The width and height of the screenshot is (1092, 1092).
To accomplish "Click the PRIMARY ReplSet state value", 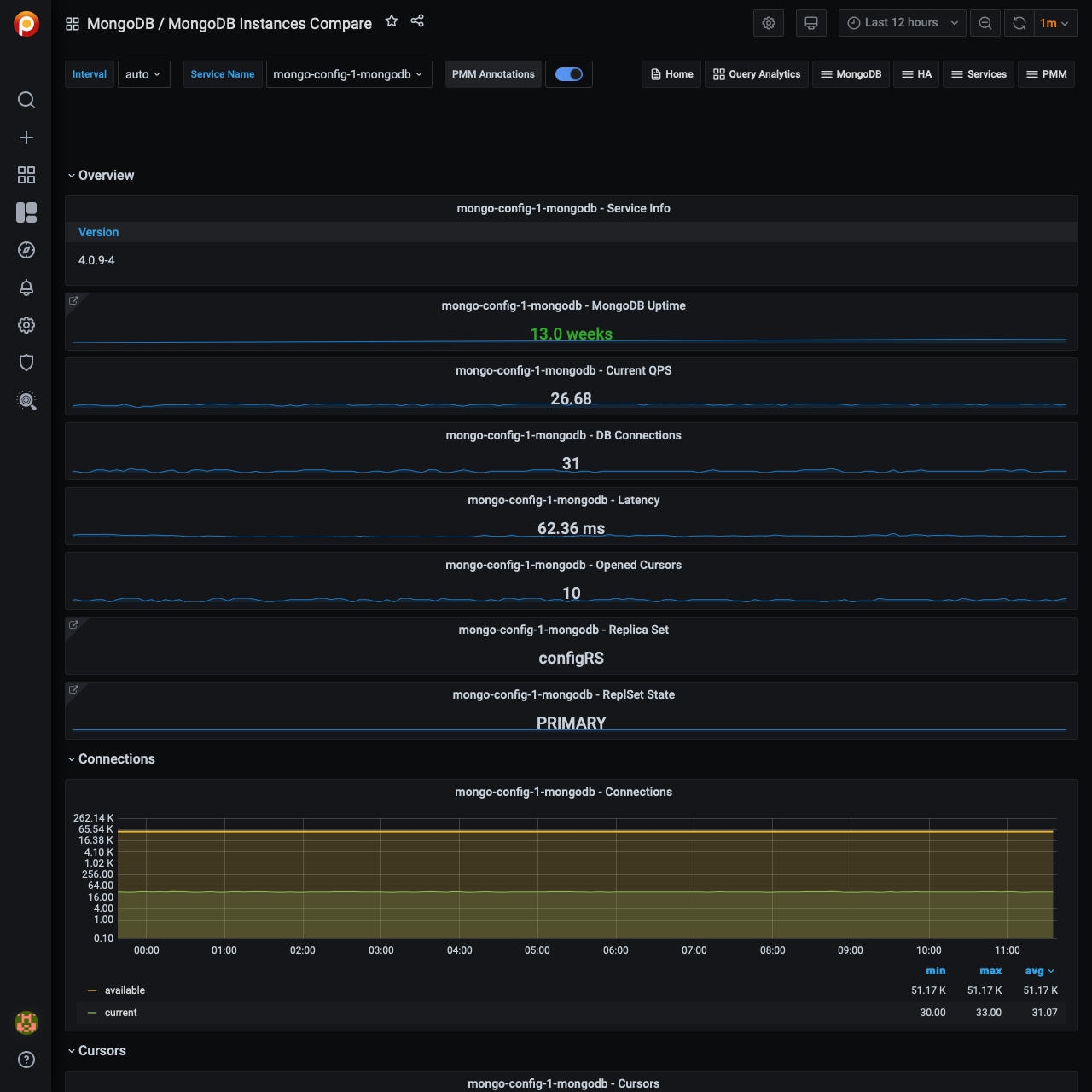I will click(x=572, y=723).
